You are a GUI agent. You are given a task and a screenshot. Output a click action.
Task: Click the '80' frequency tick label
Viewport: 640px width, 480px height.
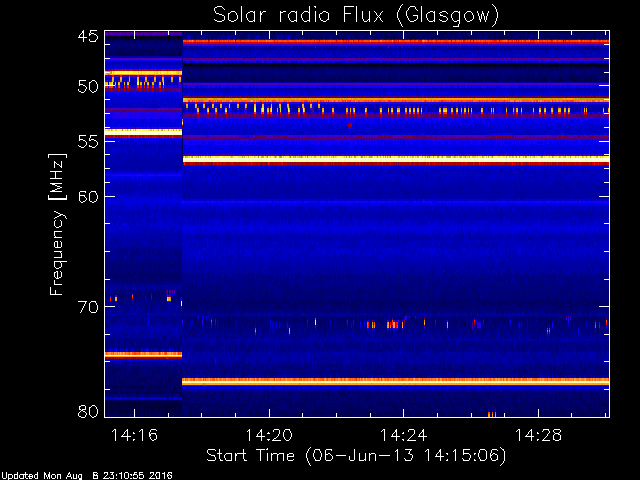click(88, 411)
